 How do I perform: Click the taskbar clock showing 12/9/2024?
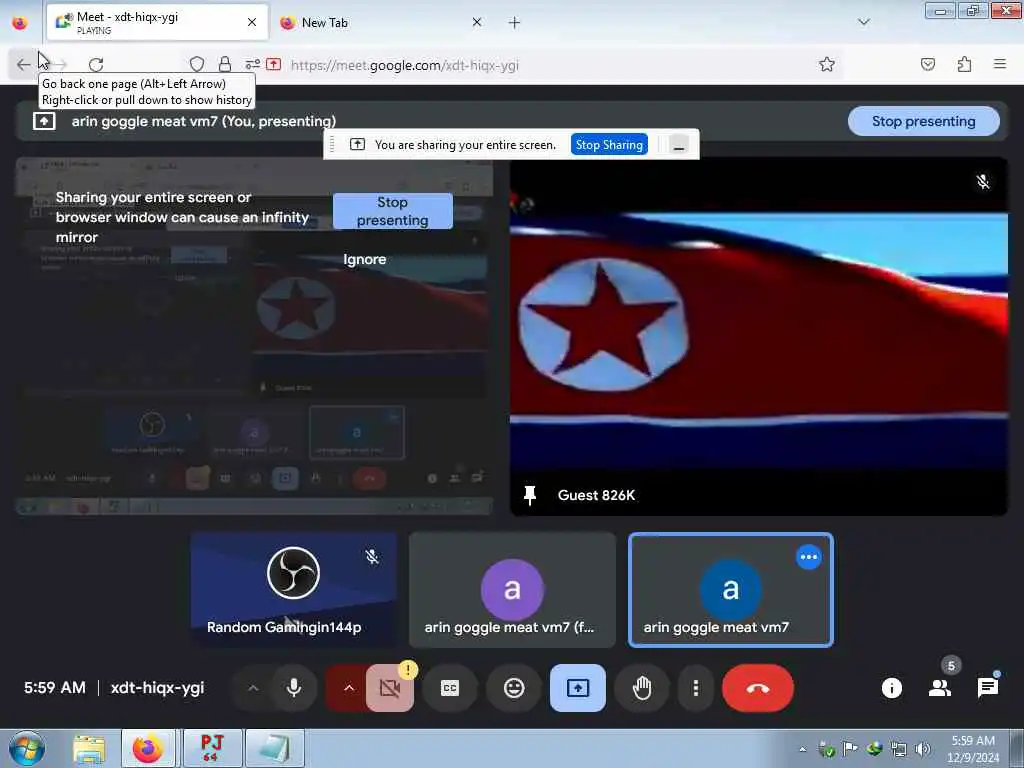tap(973, 749)
